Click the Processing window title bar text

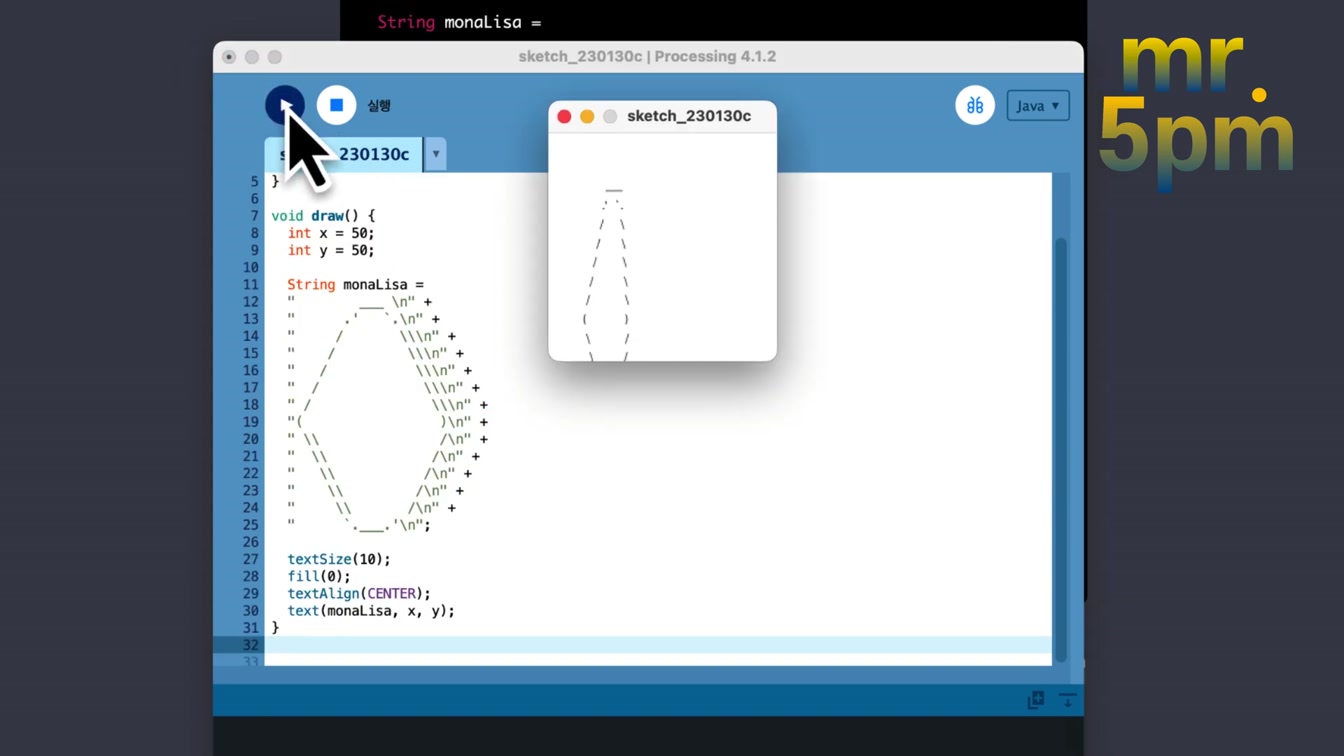pyautogui.click(x=647, y=57)
